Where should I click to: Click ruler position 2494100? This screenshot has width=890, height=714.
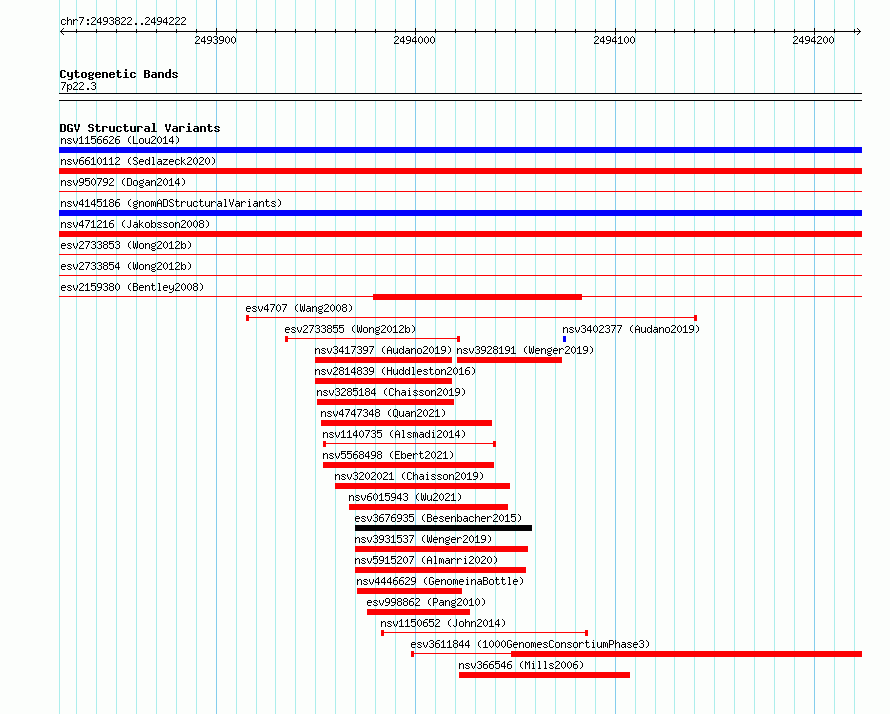tap(615, 40)
